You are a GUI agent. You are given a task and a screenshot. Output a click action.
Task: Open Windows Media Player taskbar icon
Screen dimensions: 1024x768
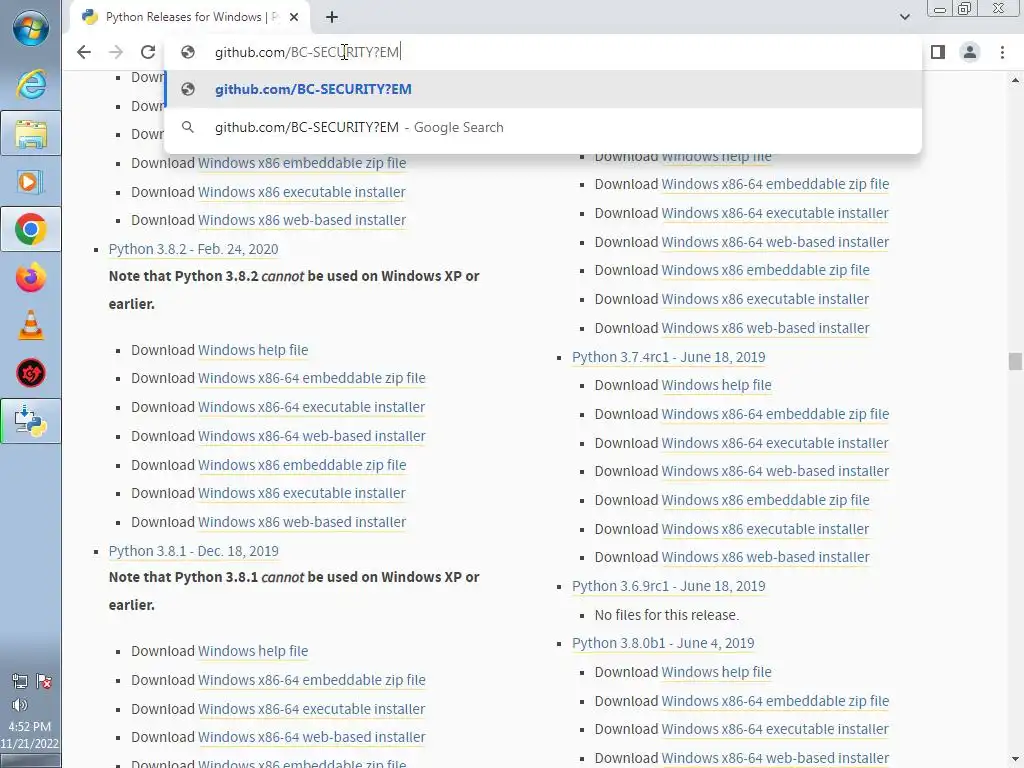[x=31, y=182]
